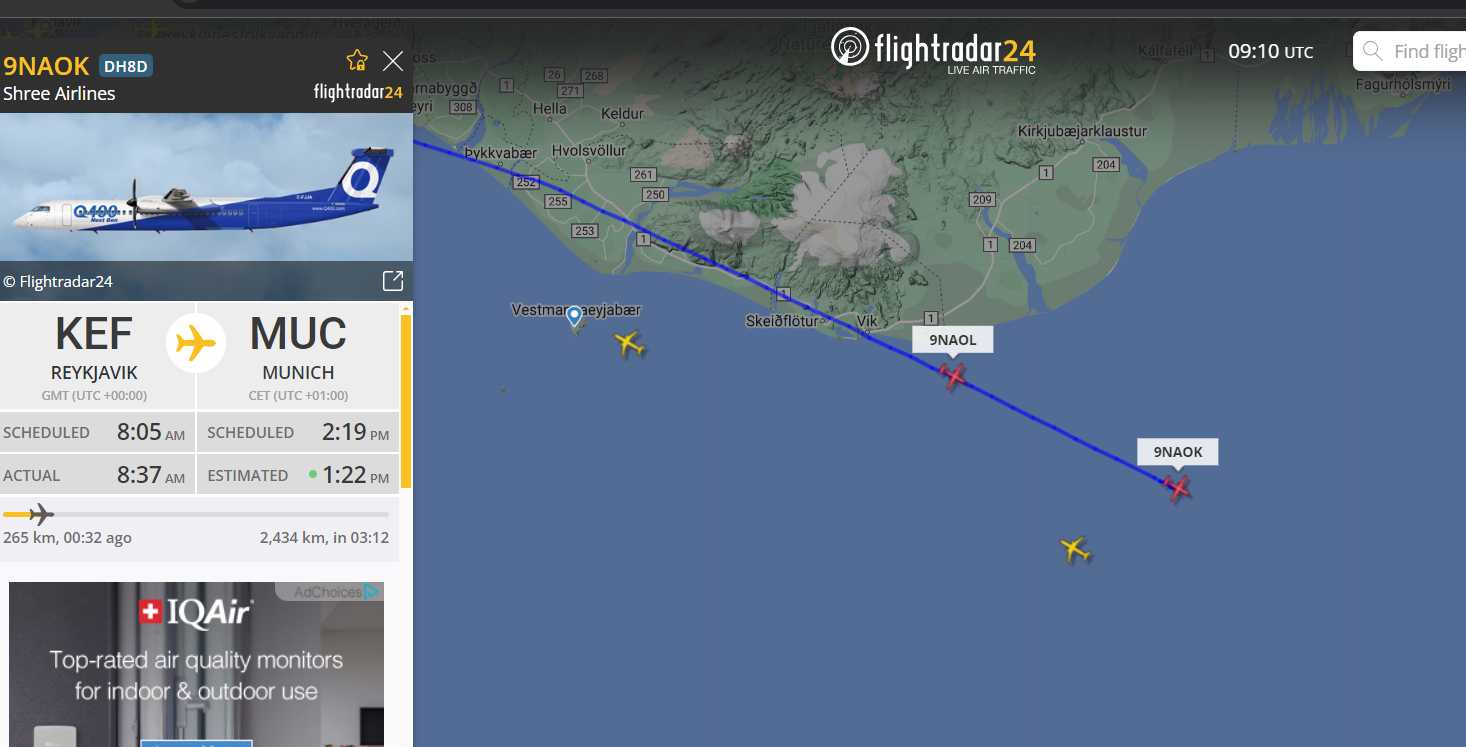Select the red 9NAOK aircraft on map
This screenshot has height=747, width=1466.
(1177, 488)
